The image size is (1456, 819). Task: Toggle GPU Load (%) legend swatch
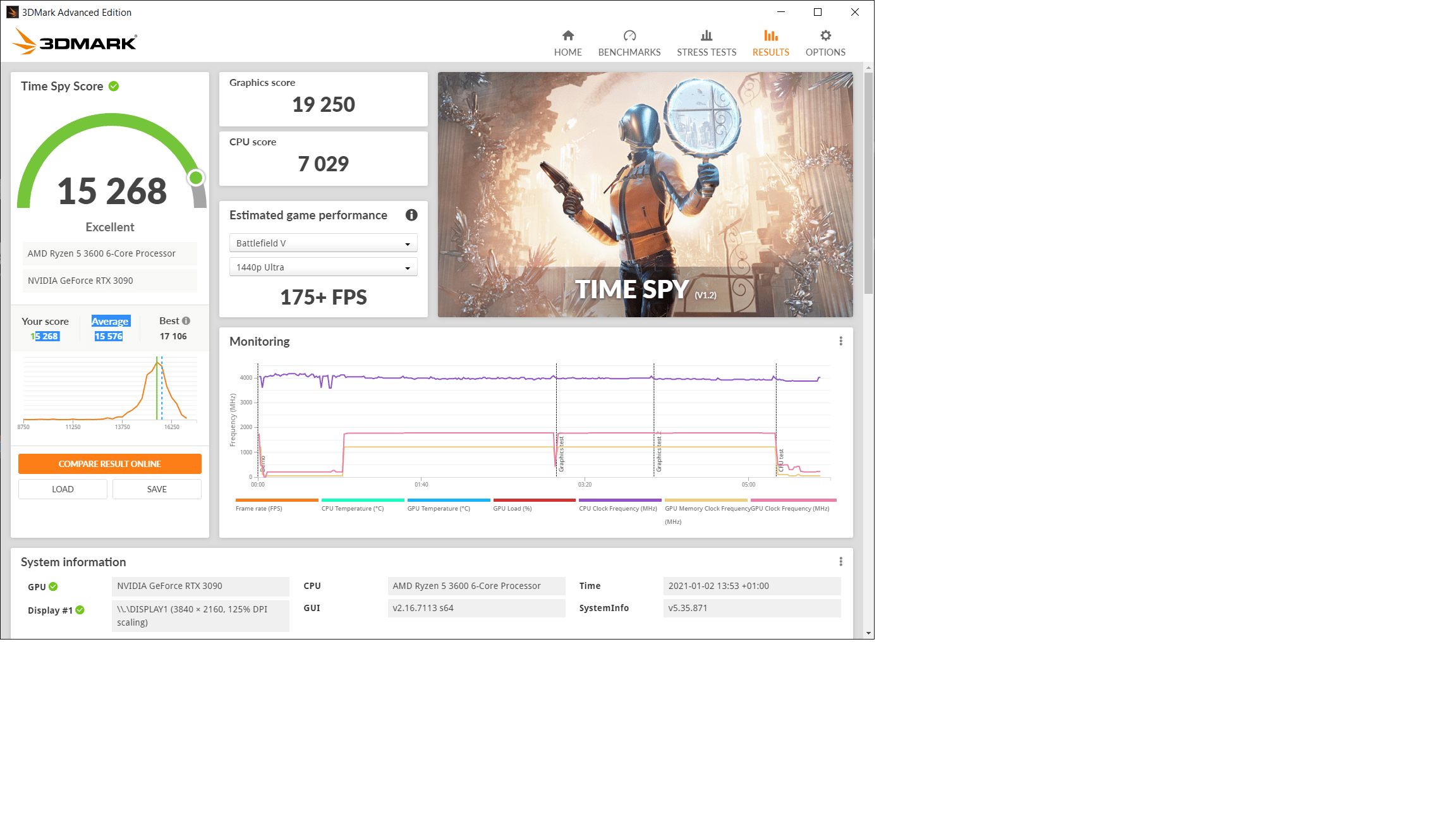(535, 500)
